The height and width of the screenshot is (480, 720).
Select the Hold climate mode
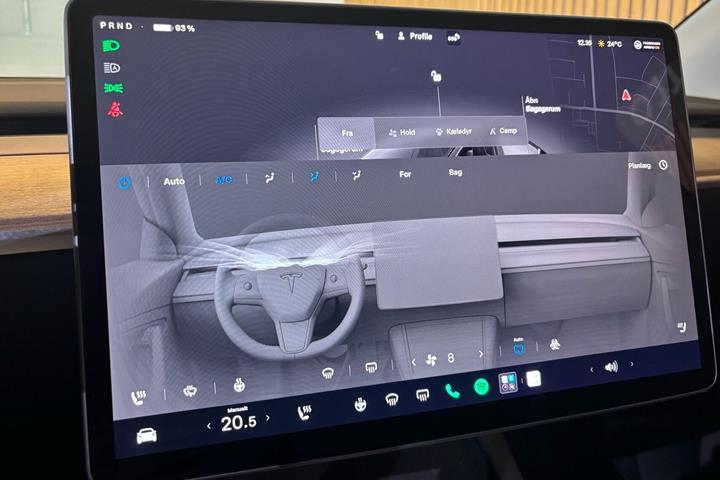402,132
